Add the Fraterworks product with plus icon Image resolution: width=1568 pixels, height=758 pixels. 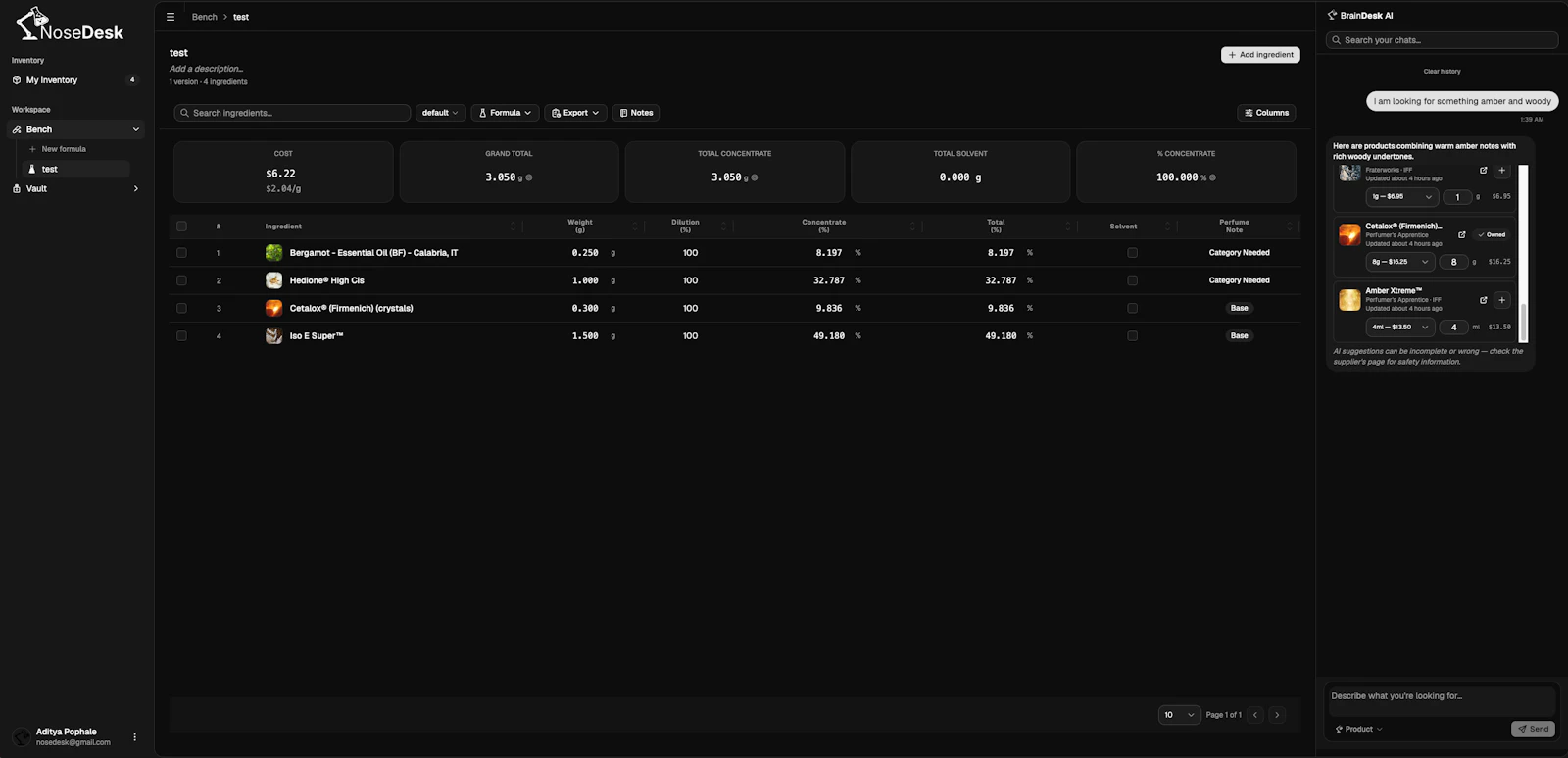tap(1501, 171)
